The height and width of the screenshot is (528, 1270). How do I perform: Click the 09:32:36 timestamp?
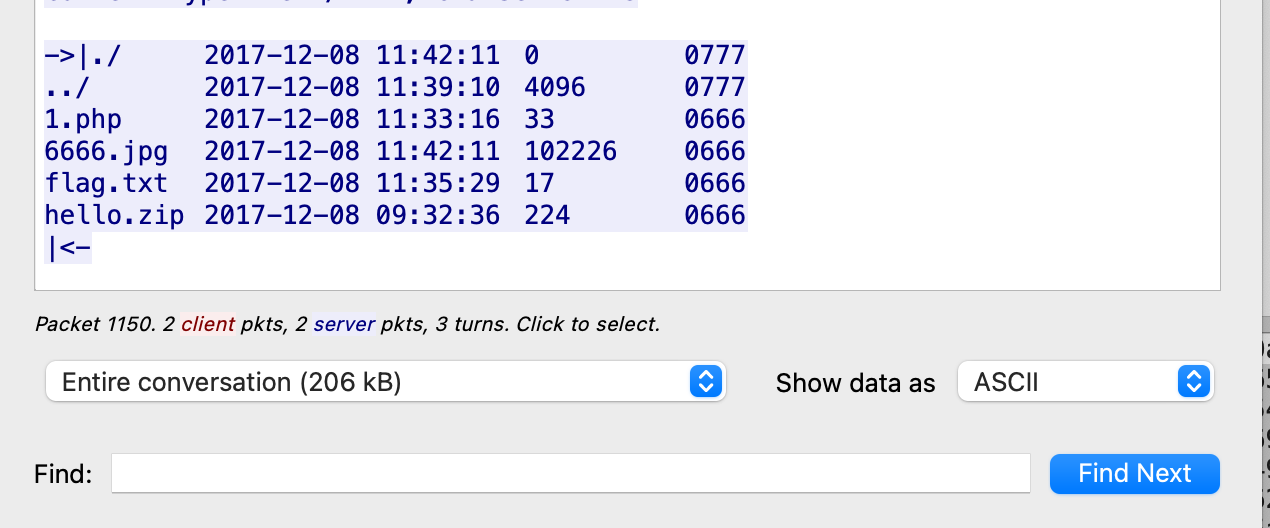(x=438, y=216)
